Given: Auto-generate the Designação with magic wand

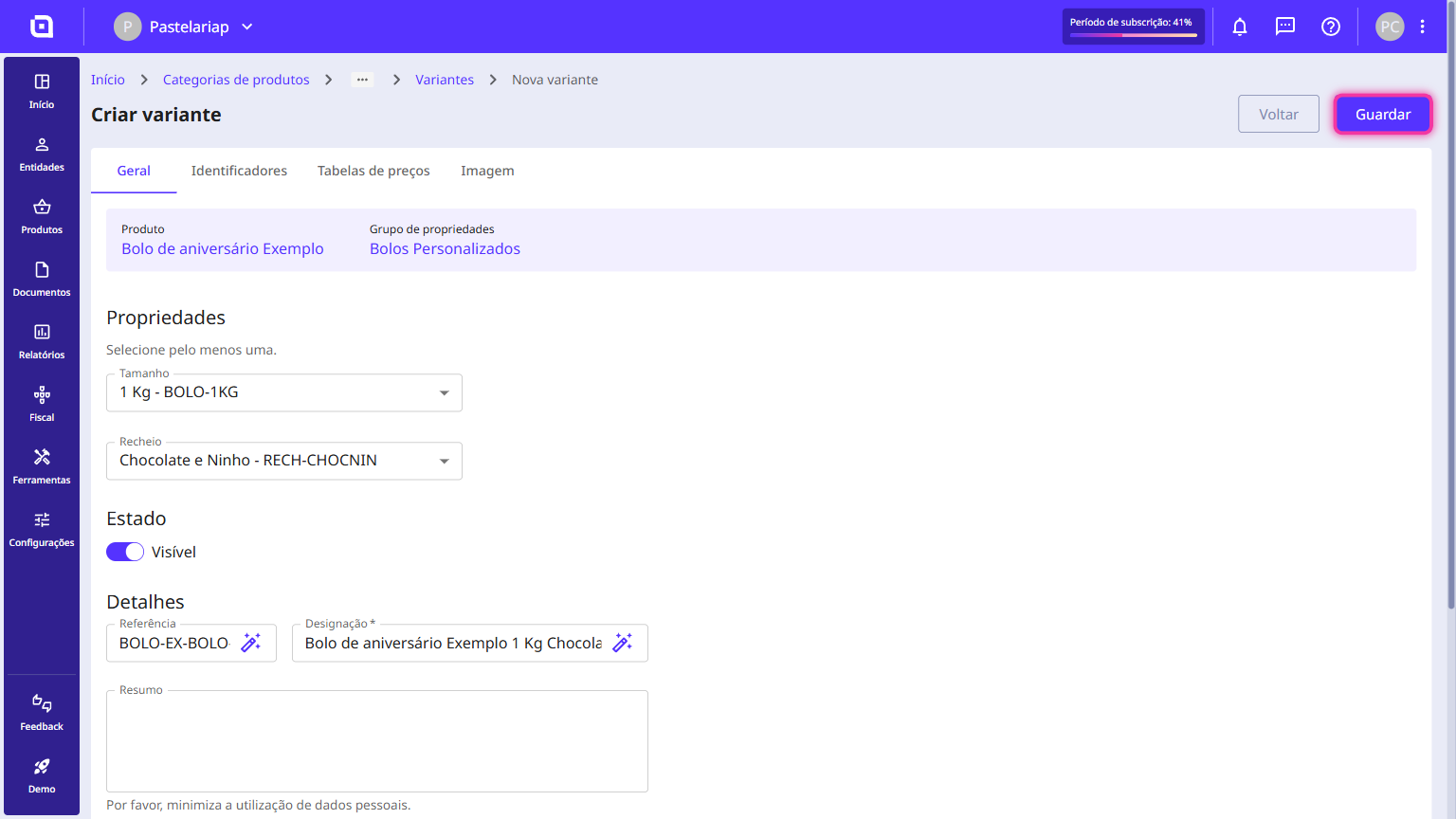Looking at the screenshot, I should pos(623,643).
